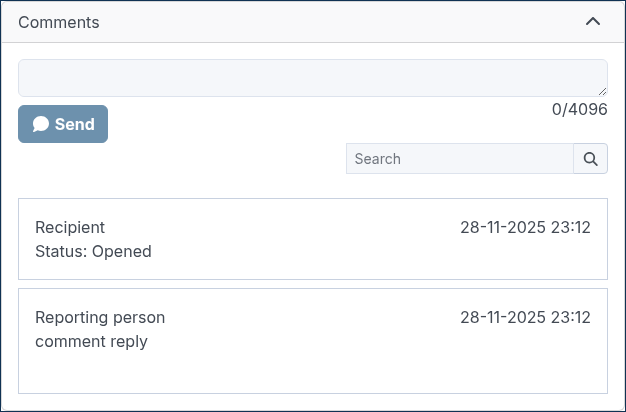Click the gap between the two comment cards
The height and width of the screenshot is (412, 626).
[313, 284]
